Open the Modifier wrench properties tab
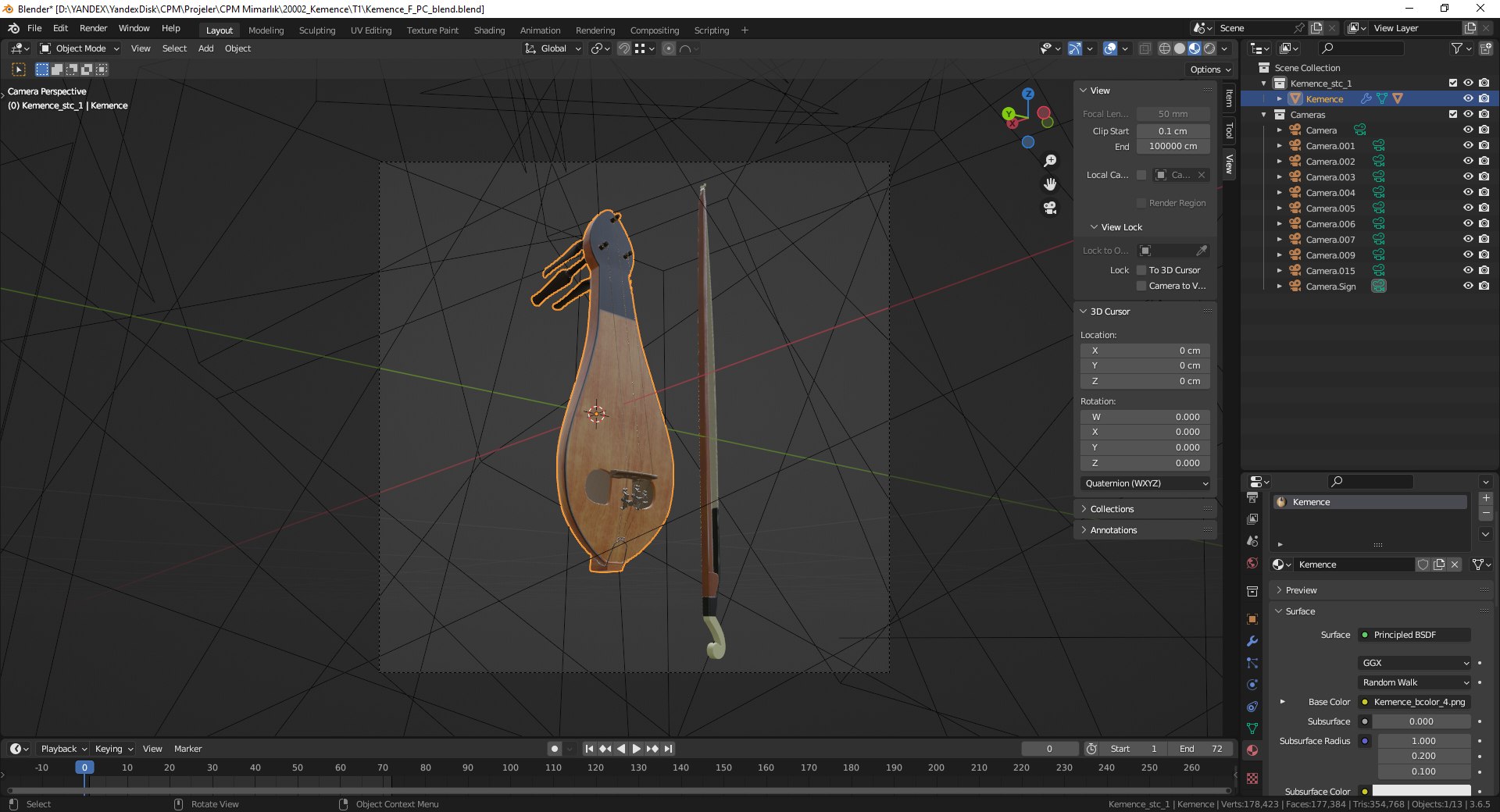Image resolution: width=1500 pixels, height=812 pixels. [1252, 641]
